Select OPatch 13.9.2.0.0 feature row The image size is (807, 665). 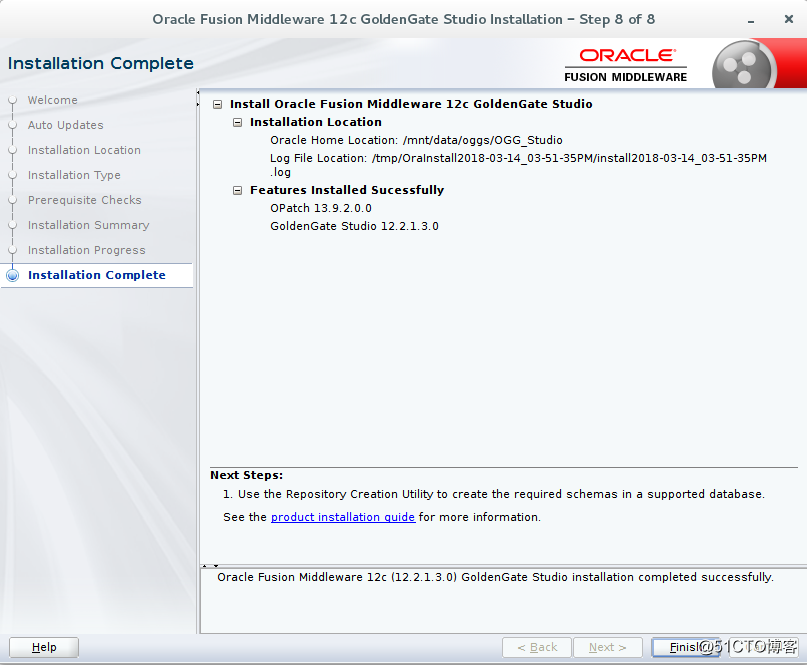[x=321, y=208]
